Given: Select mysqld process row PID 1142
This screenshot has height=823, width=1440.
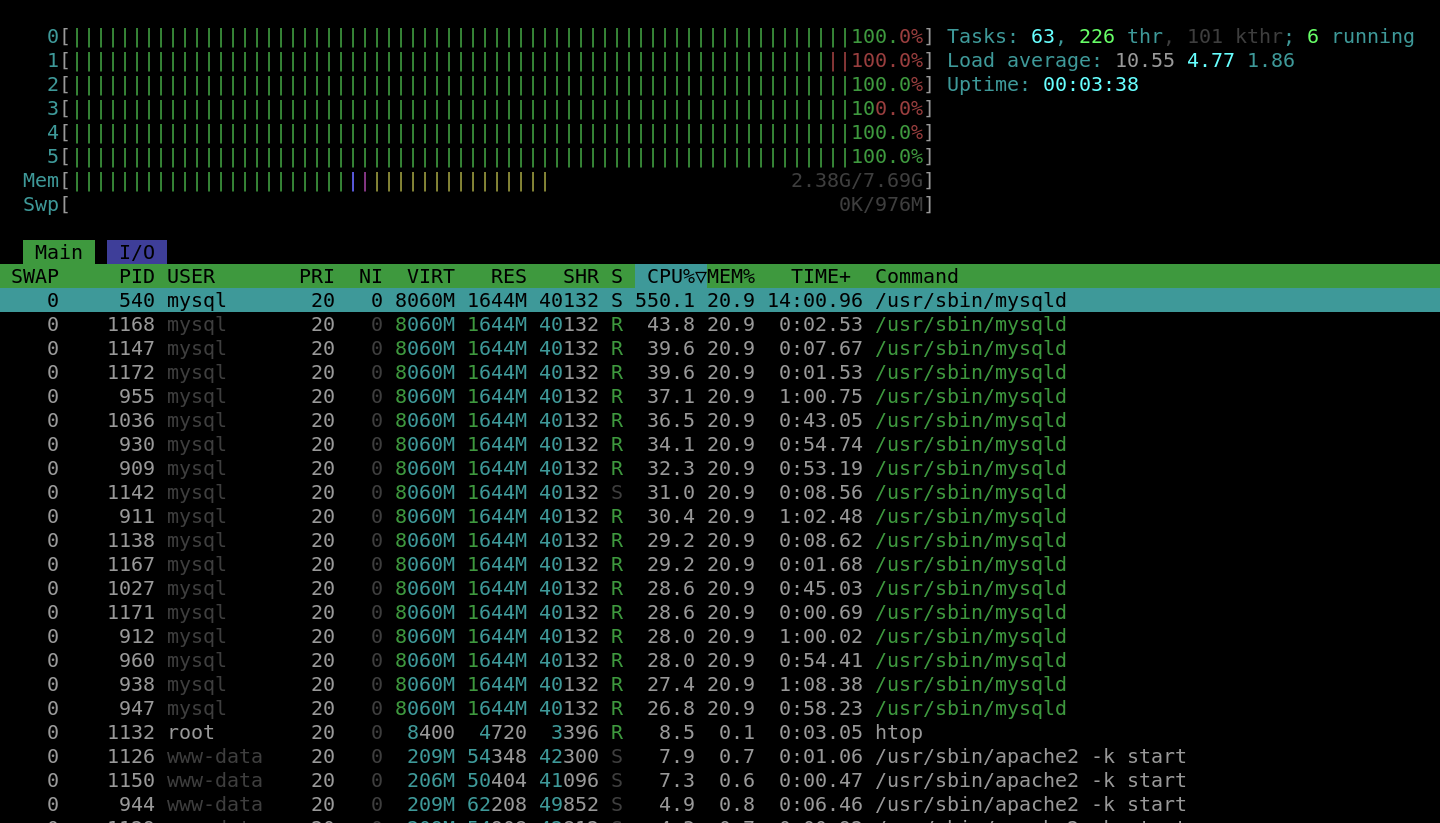Looking at the screenshot, I should [x=720, y=492].
